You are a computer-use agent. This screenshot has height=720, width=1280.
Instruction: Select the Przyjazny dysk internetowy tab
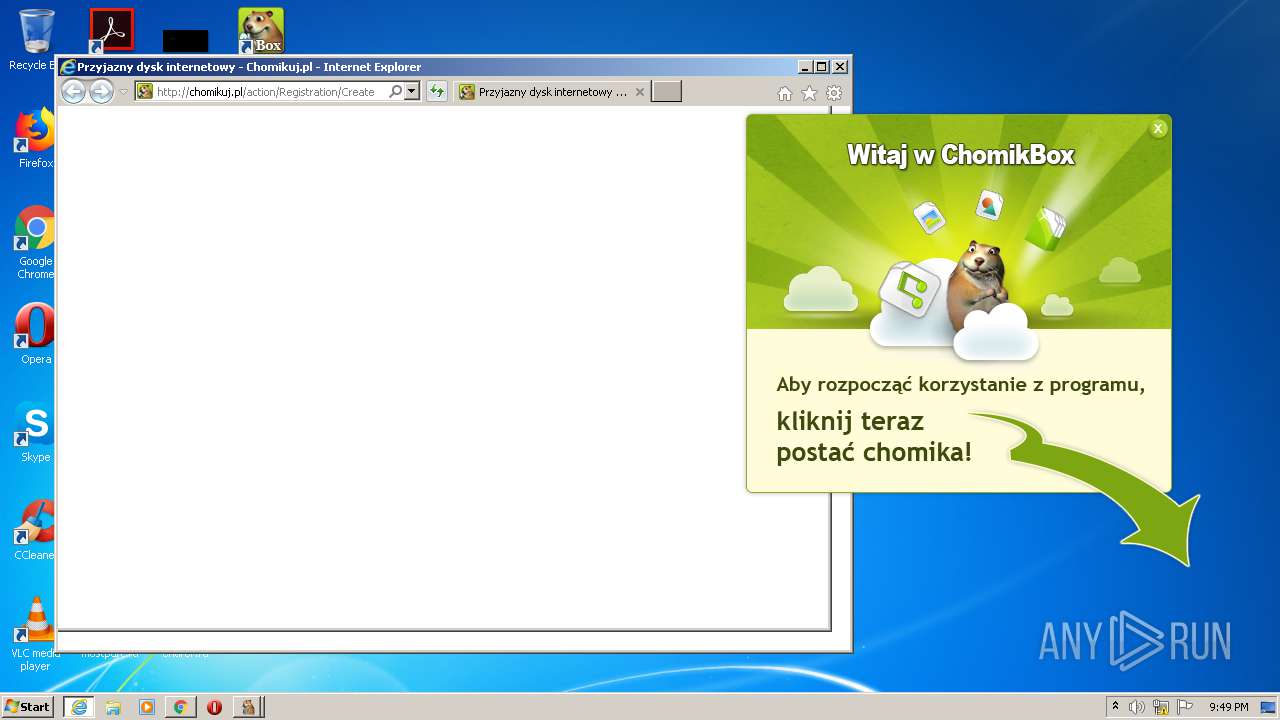point(552,92)
